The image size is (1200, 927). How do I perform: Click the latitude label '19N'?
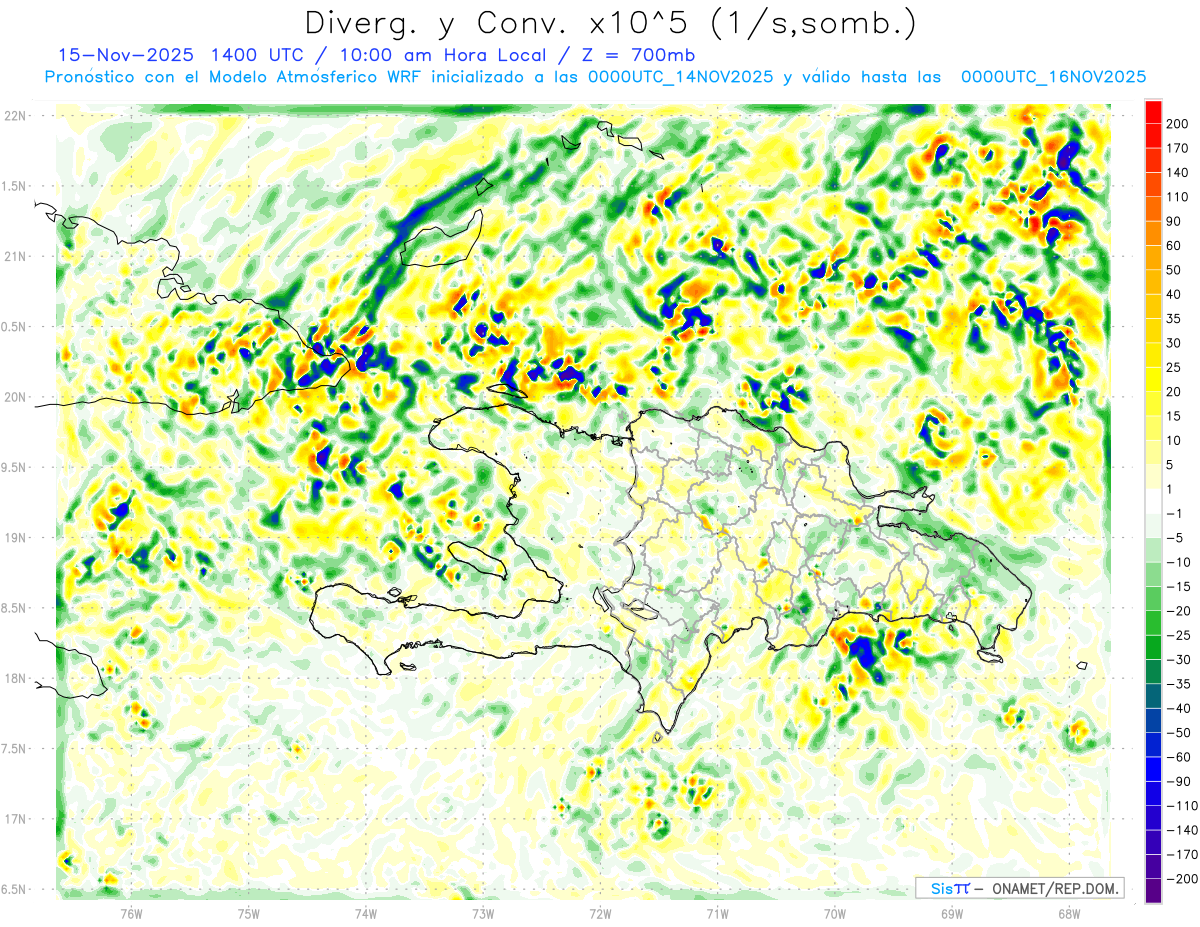[x=14, y=537]
